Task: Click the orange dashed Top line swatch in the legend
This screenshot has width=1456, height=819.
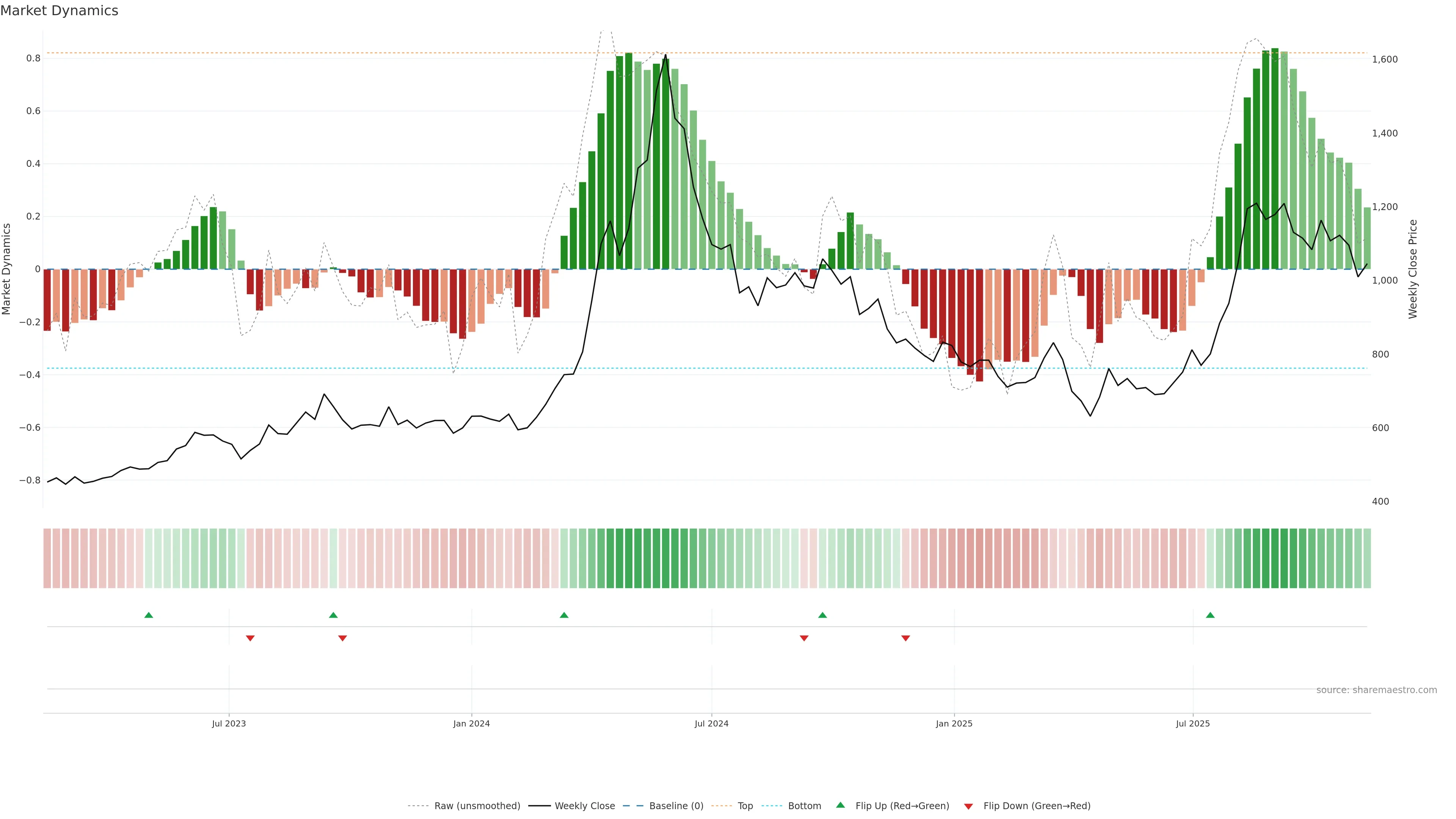Action: (x=721, y=806)
